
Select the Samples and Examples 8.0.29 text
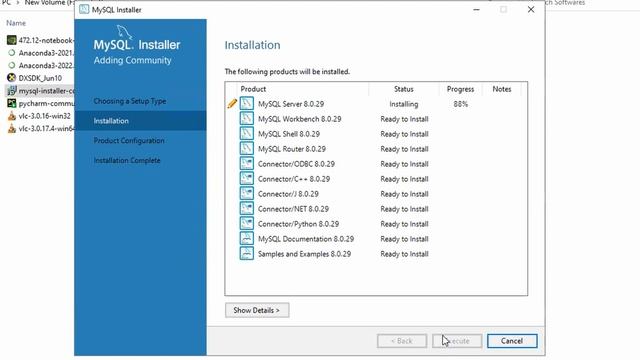[x=304, y=254]
